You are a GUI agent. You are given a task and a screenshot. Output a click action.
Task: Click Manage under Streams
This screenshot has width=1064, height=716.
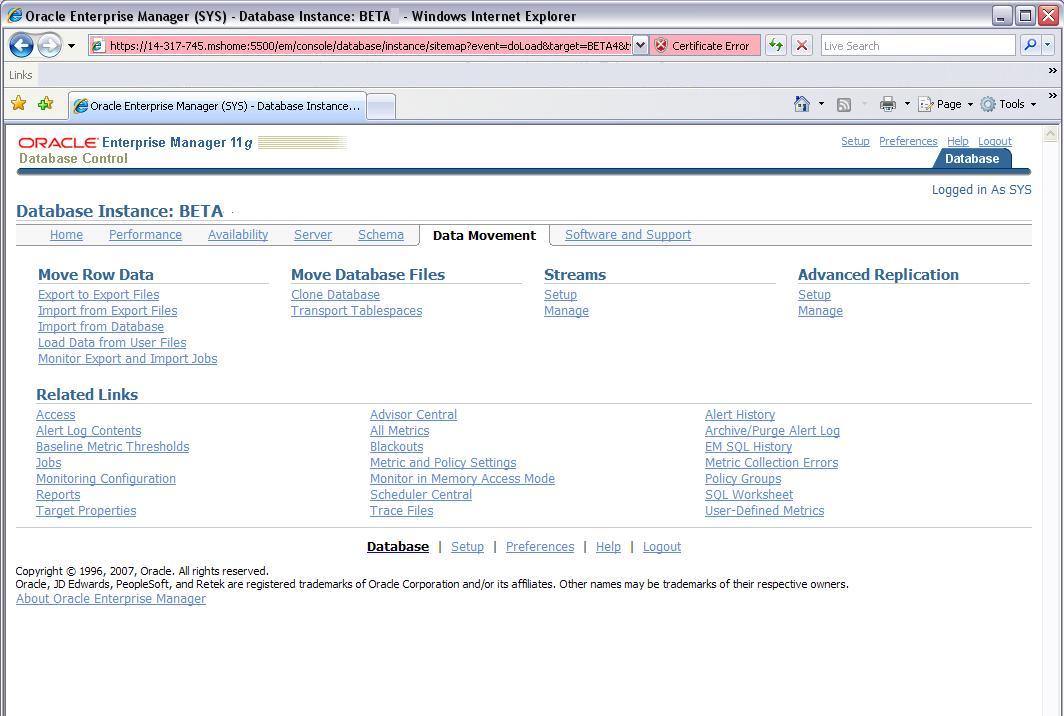point(567,311)
